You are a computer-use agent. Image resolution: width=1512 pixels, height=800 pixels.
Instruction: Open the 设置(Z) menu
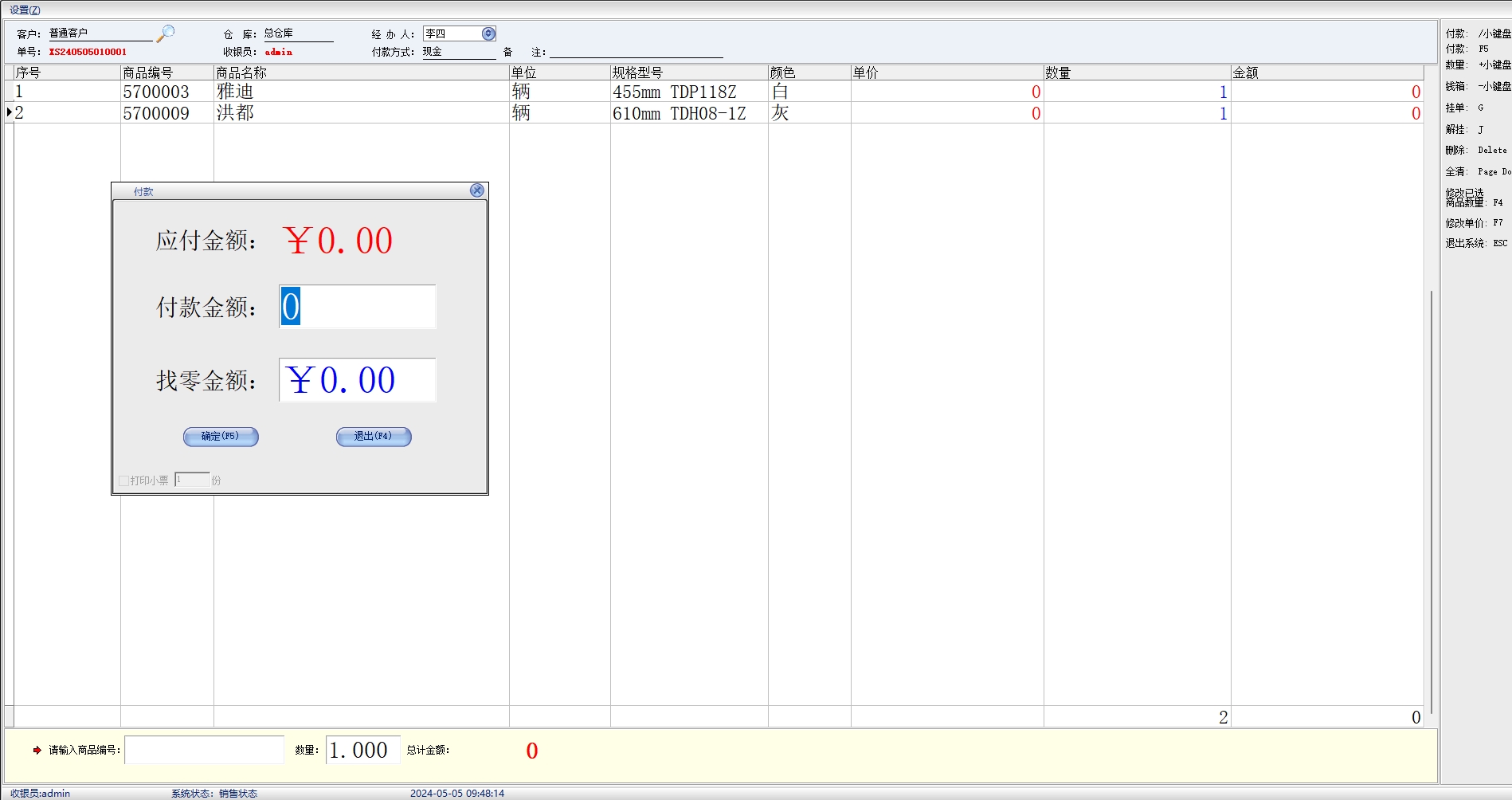pos(25,10)
